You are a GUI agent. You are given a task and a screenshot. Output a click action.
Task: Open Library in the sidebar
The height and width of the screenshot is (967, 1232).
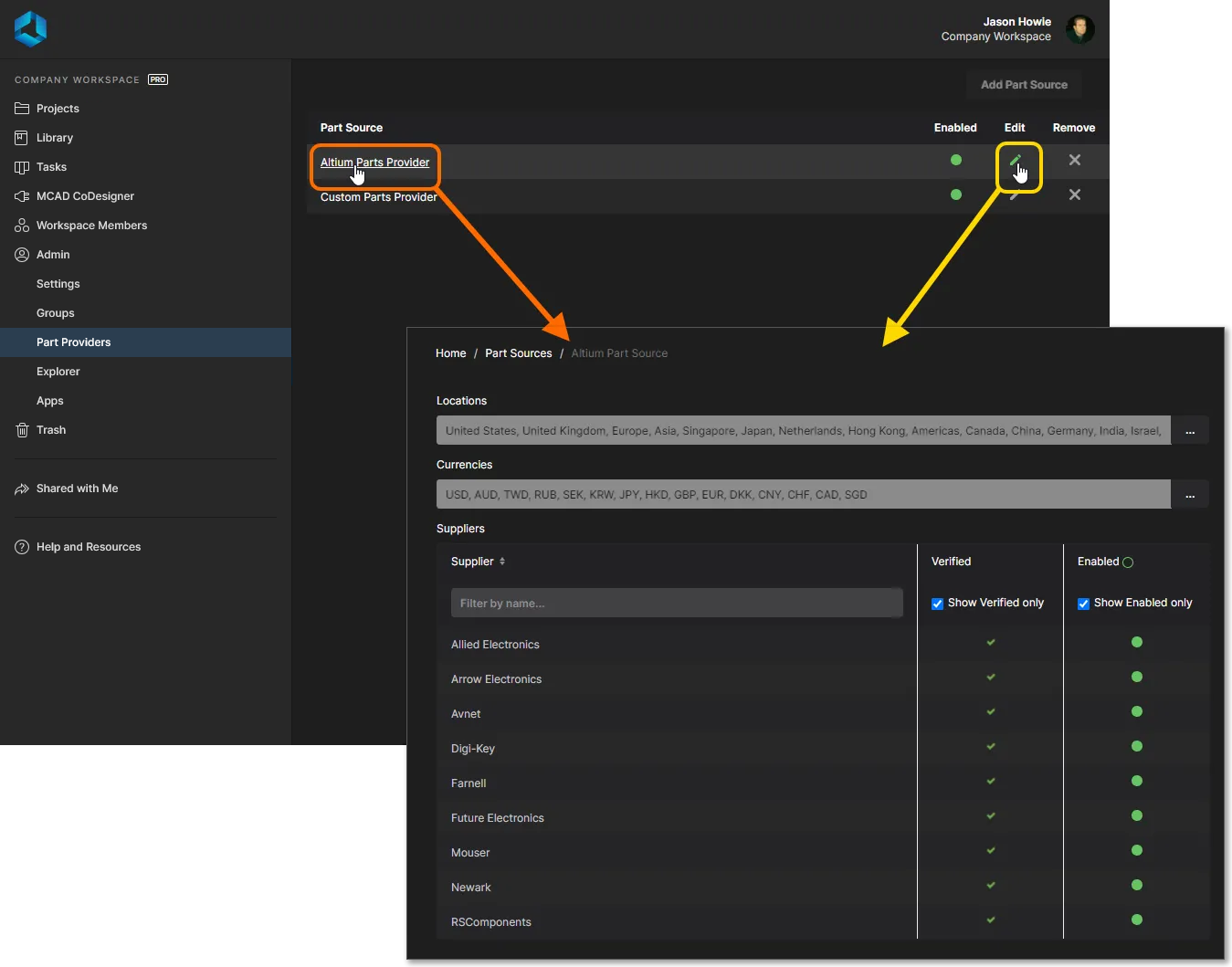tap(55, 138)
